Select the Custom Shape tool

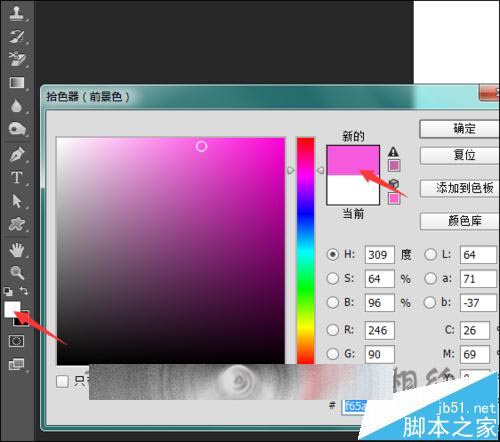(x=17, y=224)
